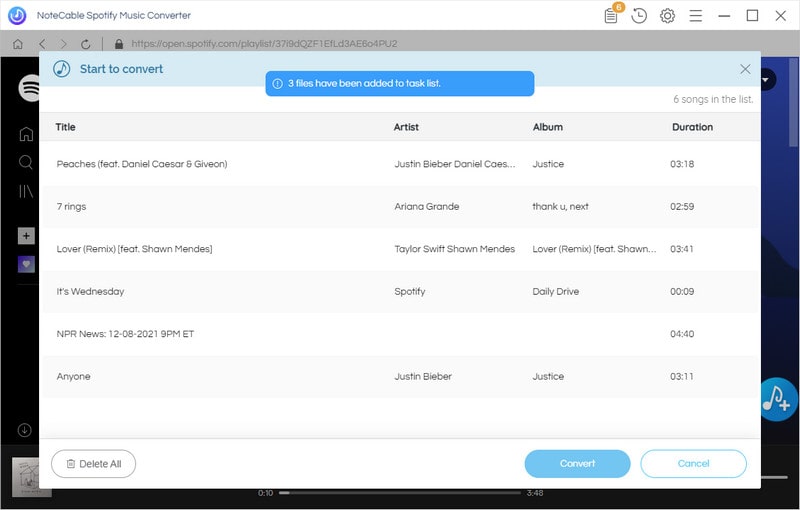Click the playback progress bar
The width and height of the screenshot is (800, 510).
(400, 493)
